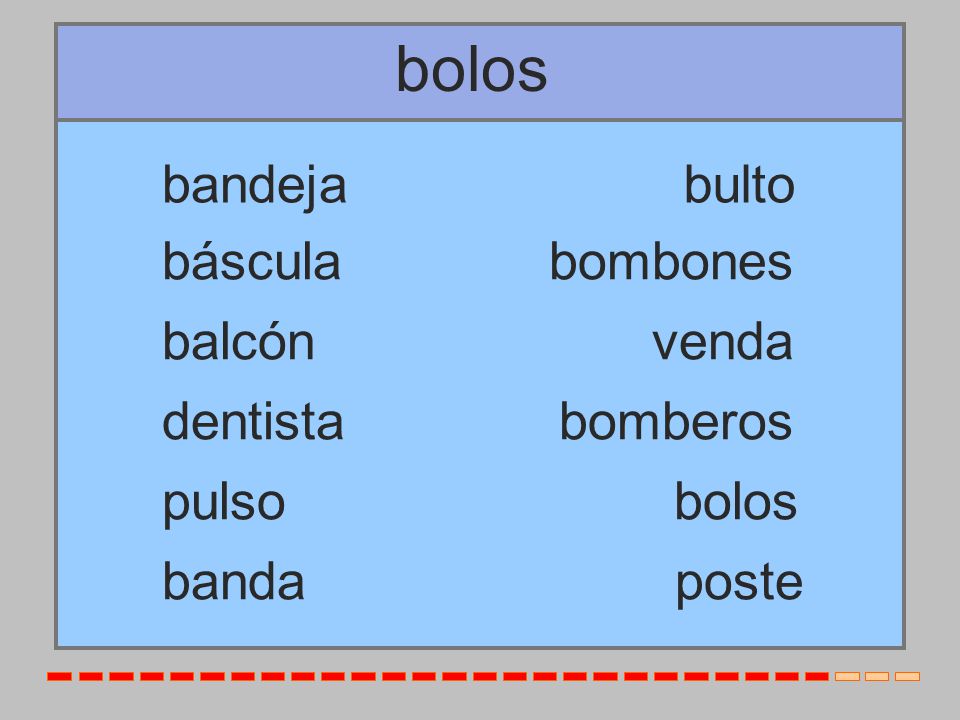The image size is (960, 720).
Task: Click the first orange progress segment
Action: [x=847, y=677]
